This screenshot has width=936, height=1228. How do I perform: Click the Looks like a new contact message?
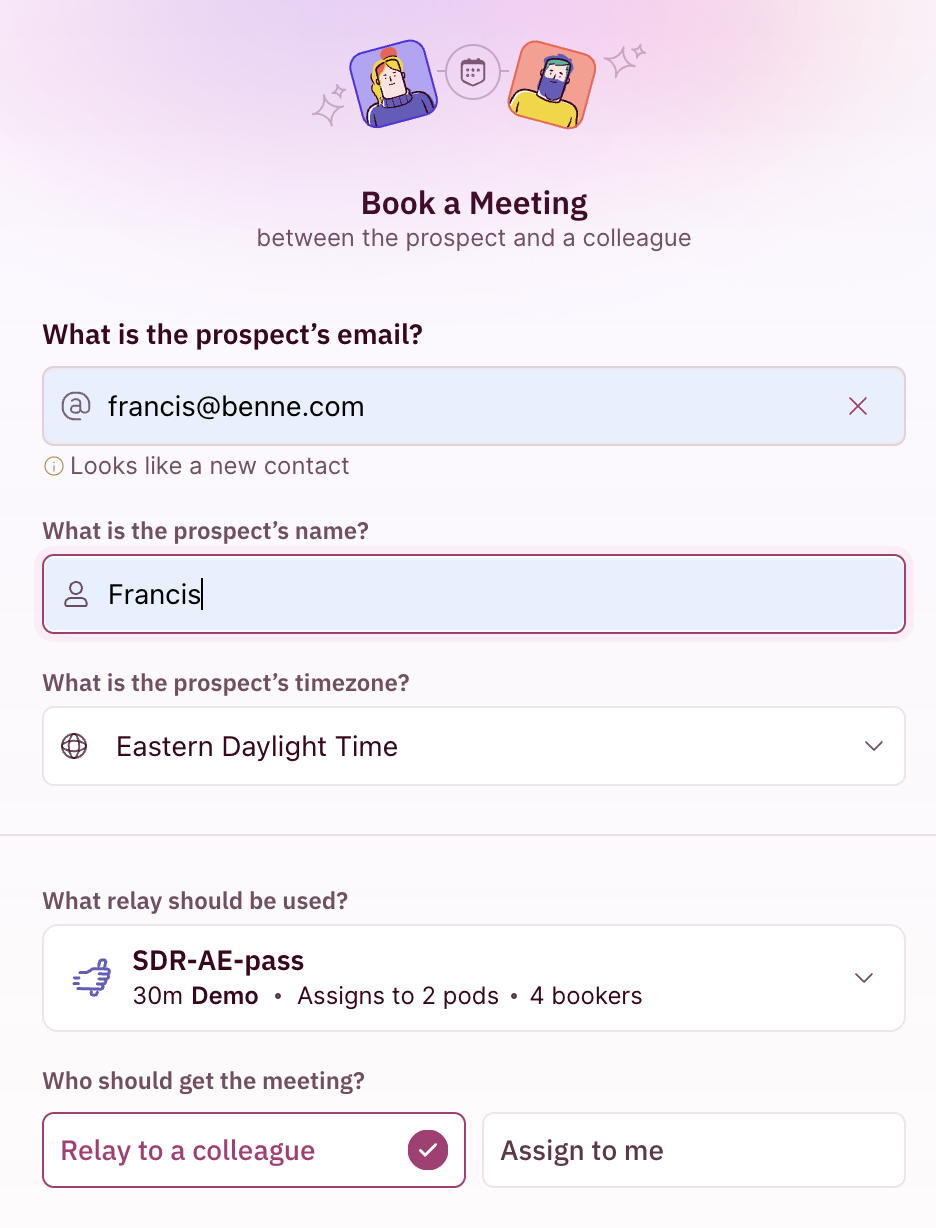point(210,466)
